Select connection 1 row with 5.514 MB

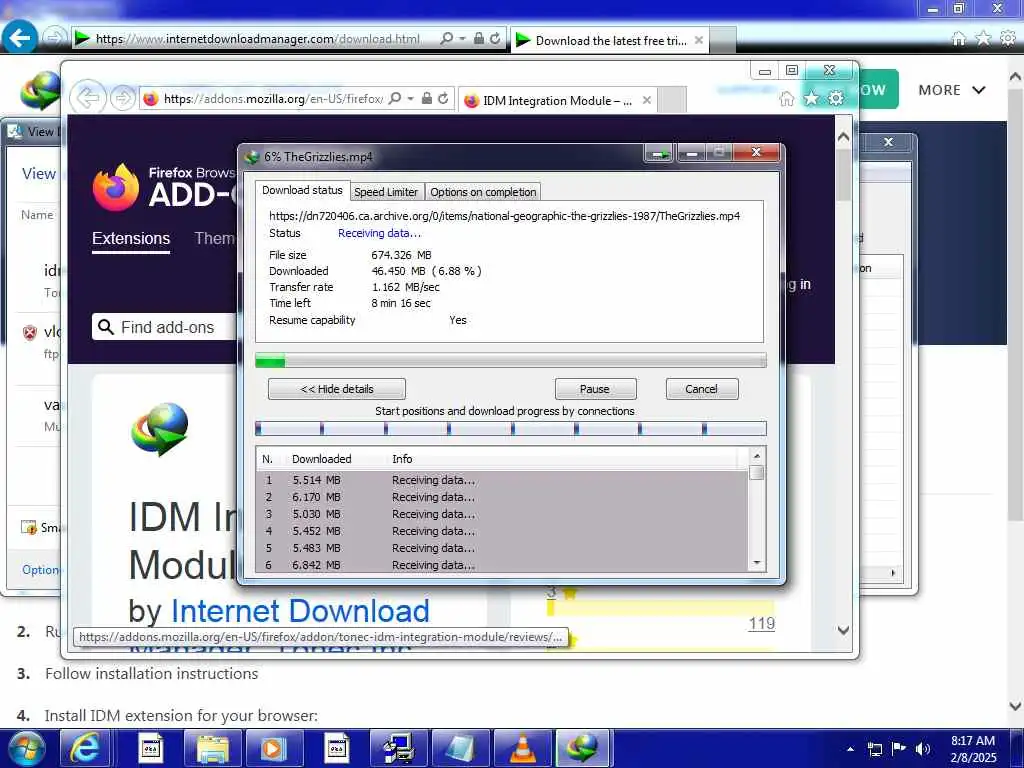502,480
